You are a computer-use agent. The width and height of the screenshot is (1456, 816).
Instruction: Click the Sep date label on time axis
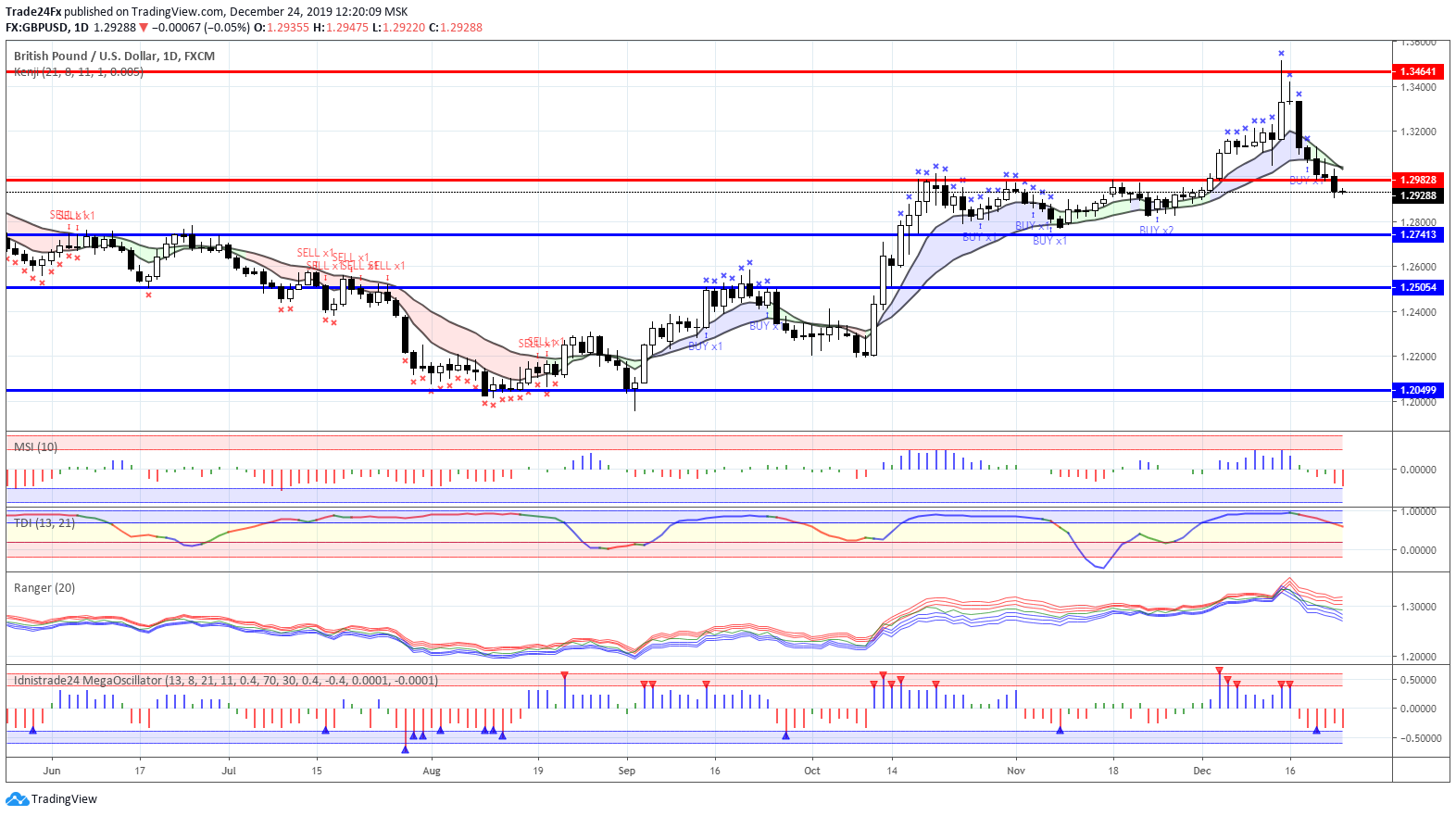pos(627,771)
